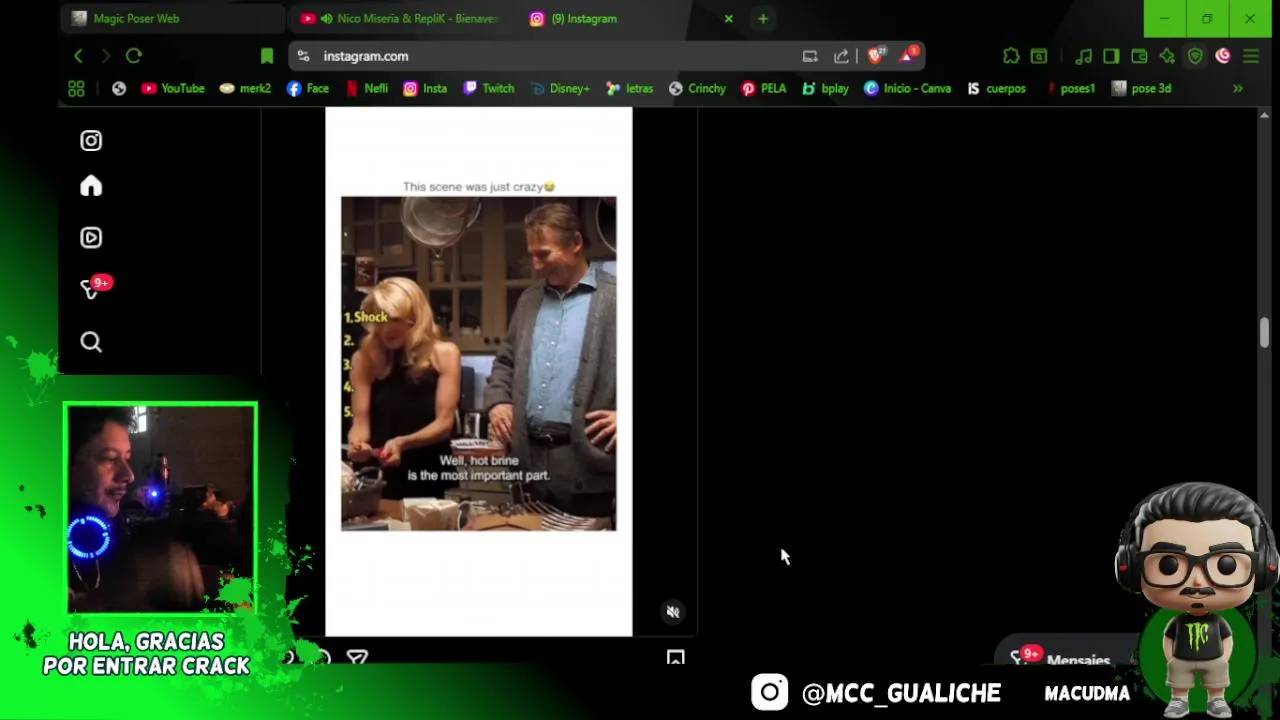
Task: Open Instagram direct messages icon with 9+ badge
Action: pos(93,288)
